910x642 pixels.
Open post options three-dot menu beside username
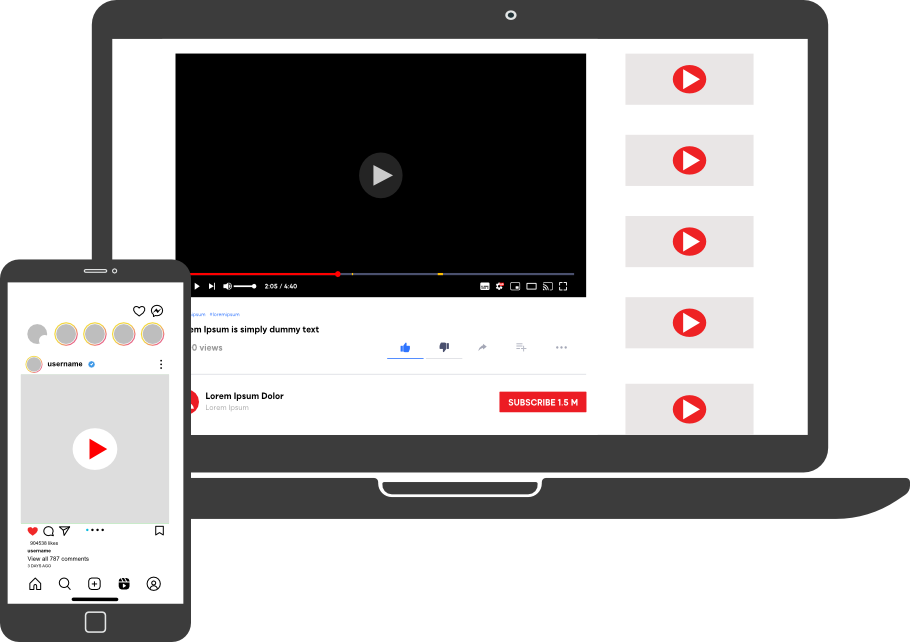161,364
